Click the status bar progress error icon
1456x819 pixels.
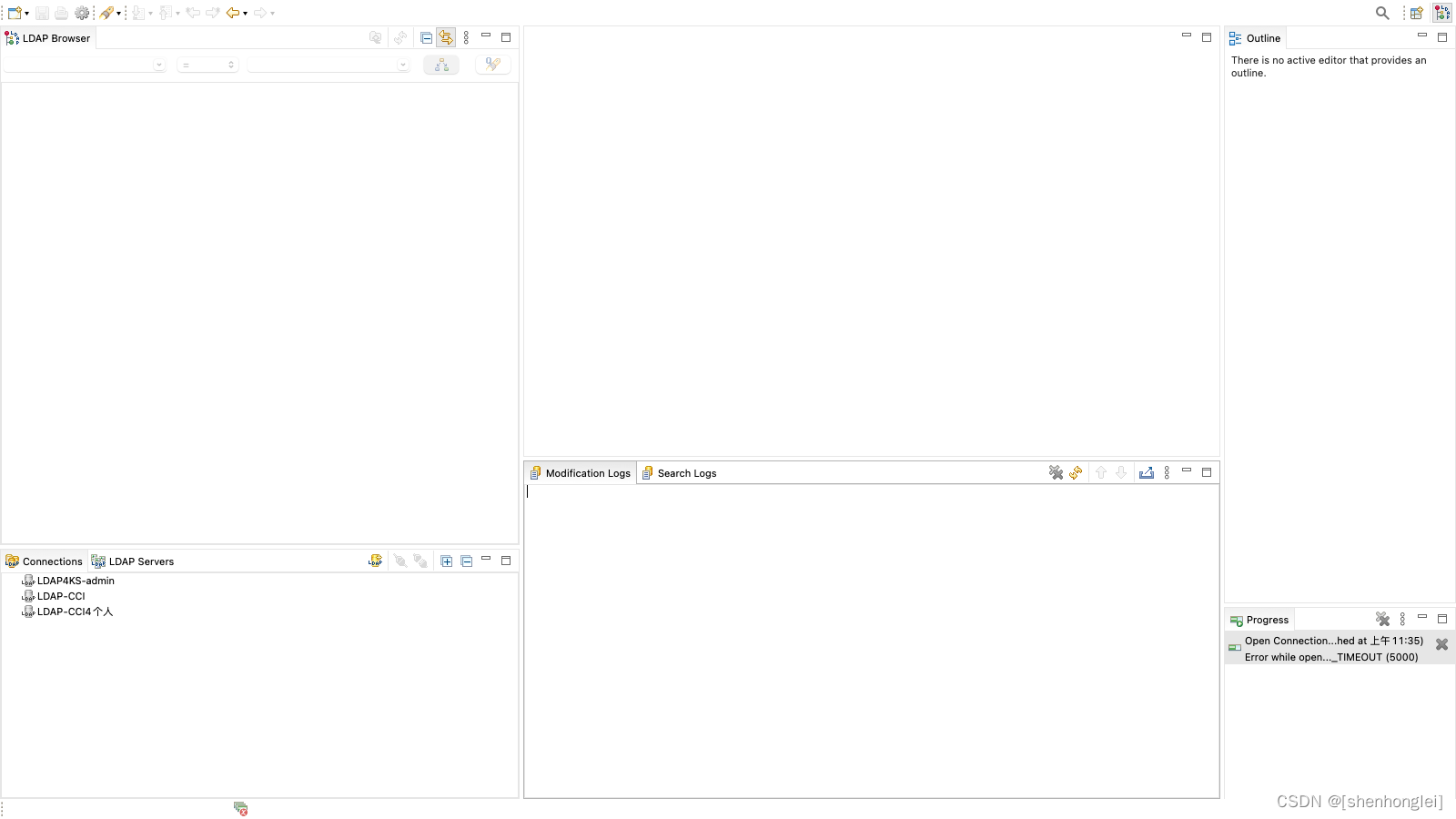[240, 808]
